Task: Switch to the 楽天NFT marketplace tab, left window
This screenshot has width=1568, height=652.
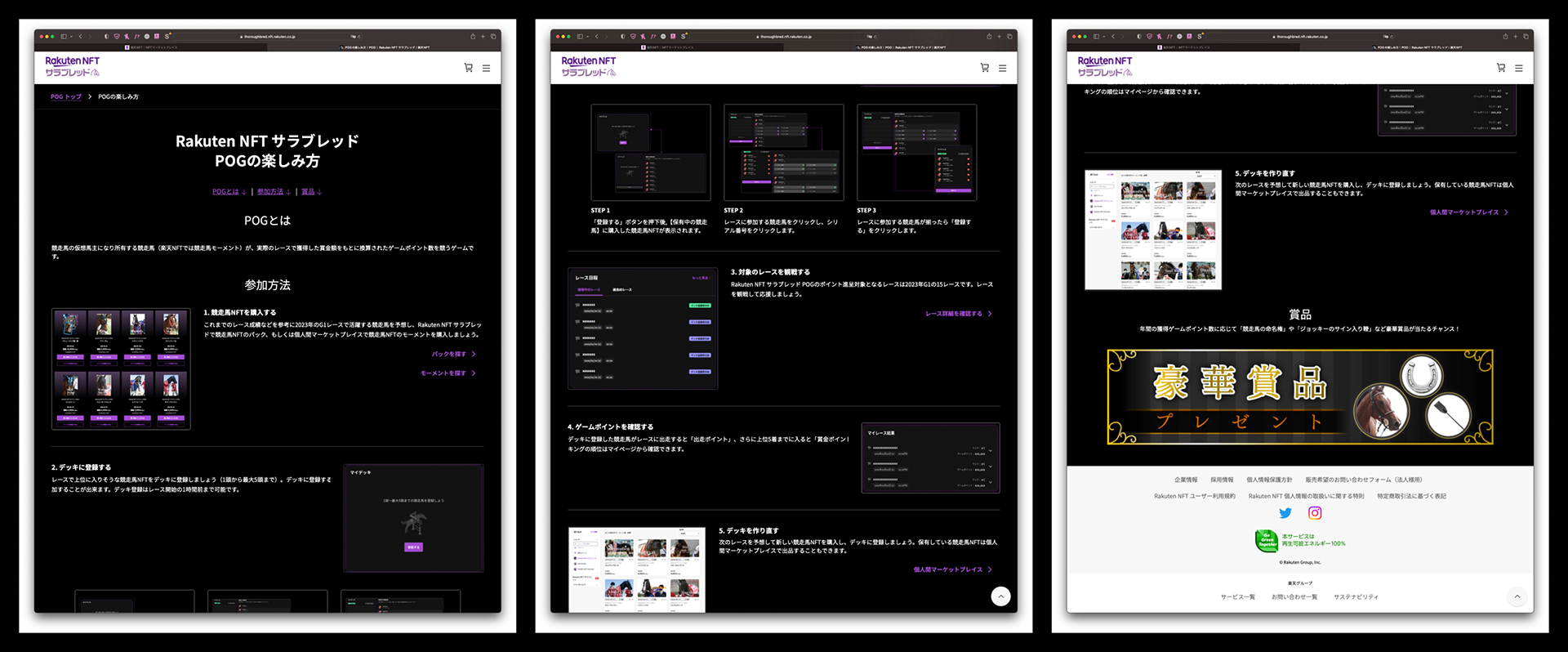Action: 150,47
